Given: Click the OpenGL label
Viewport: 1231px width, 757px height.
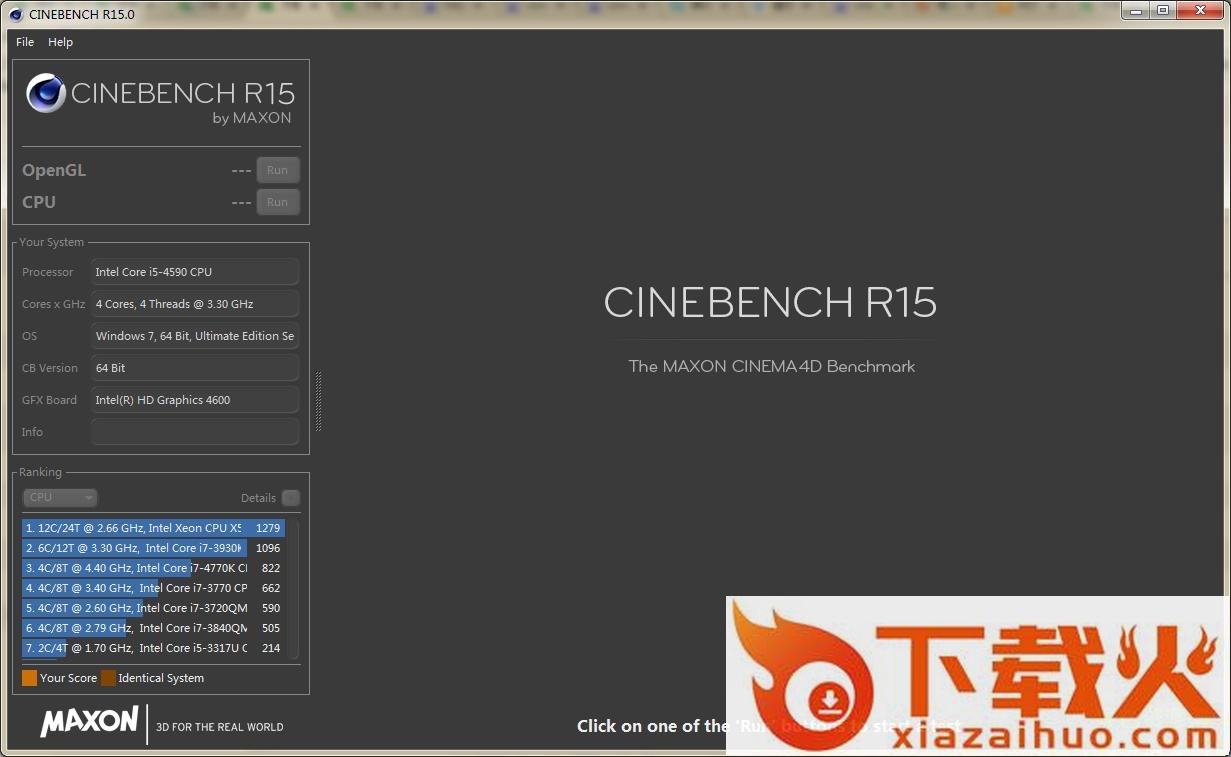Looking at the screenshot, I should coord(54,170).
